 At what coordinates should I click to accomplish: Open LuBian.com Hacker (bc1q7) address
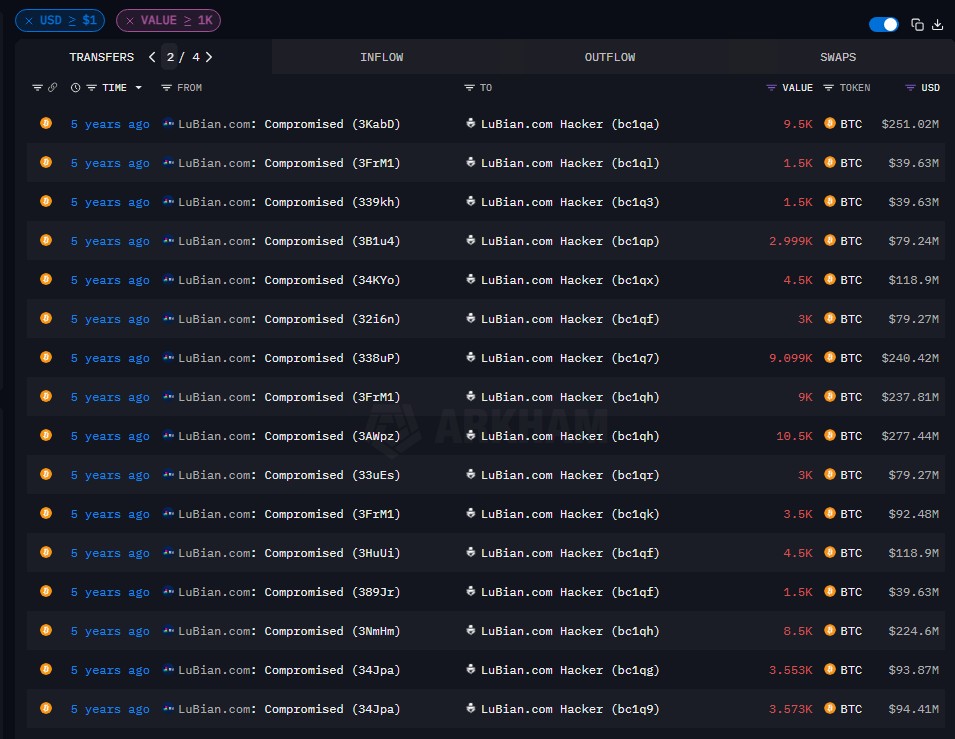tap(569, 358)
